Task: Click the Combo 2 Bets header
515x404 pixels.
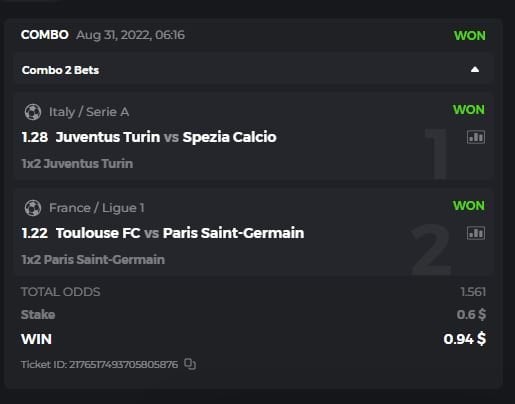Action: (x=60, y=70)
